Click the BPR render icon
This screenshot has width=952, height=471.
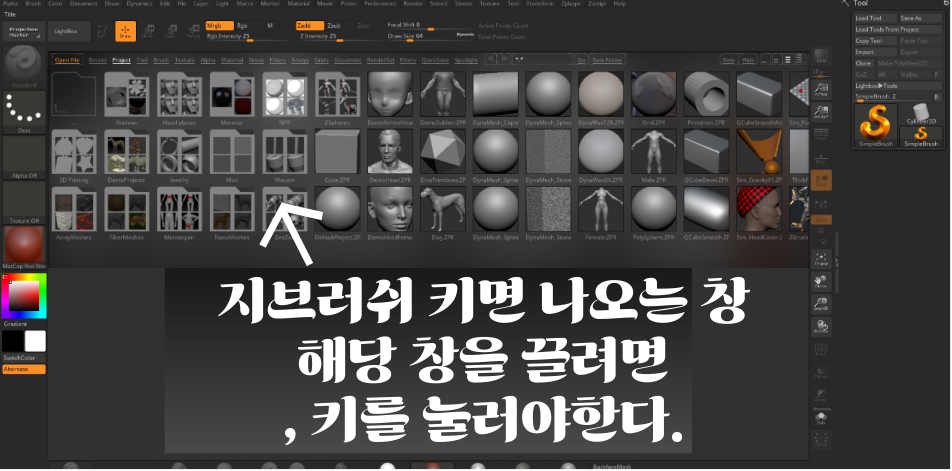(x=821, y=56)
